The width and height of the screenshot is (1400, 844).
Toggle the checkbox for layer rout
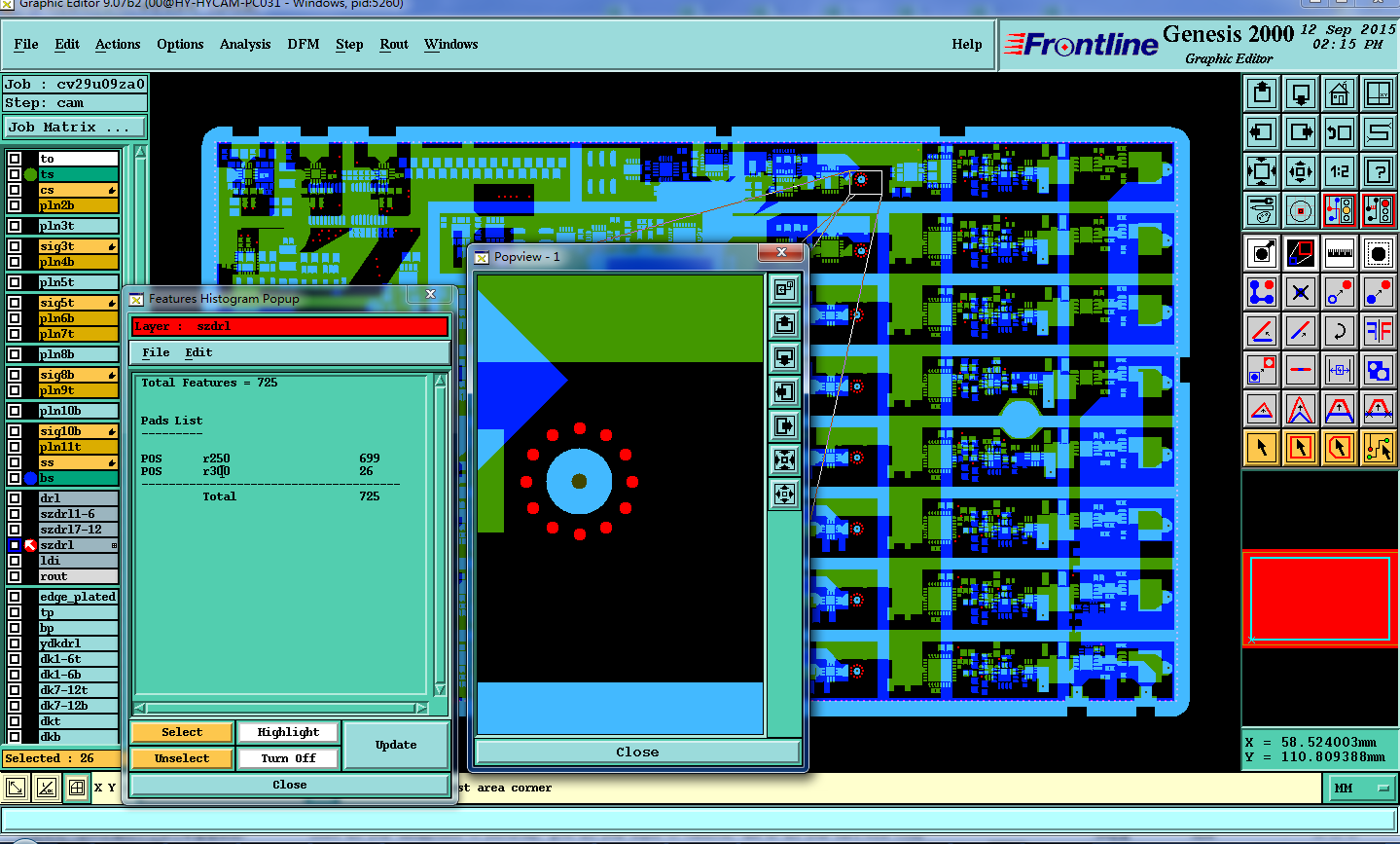[15, 576]
